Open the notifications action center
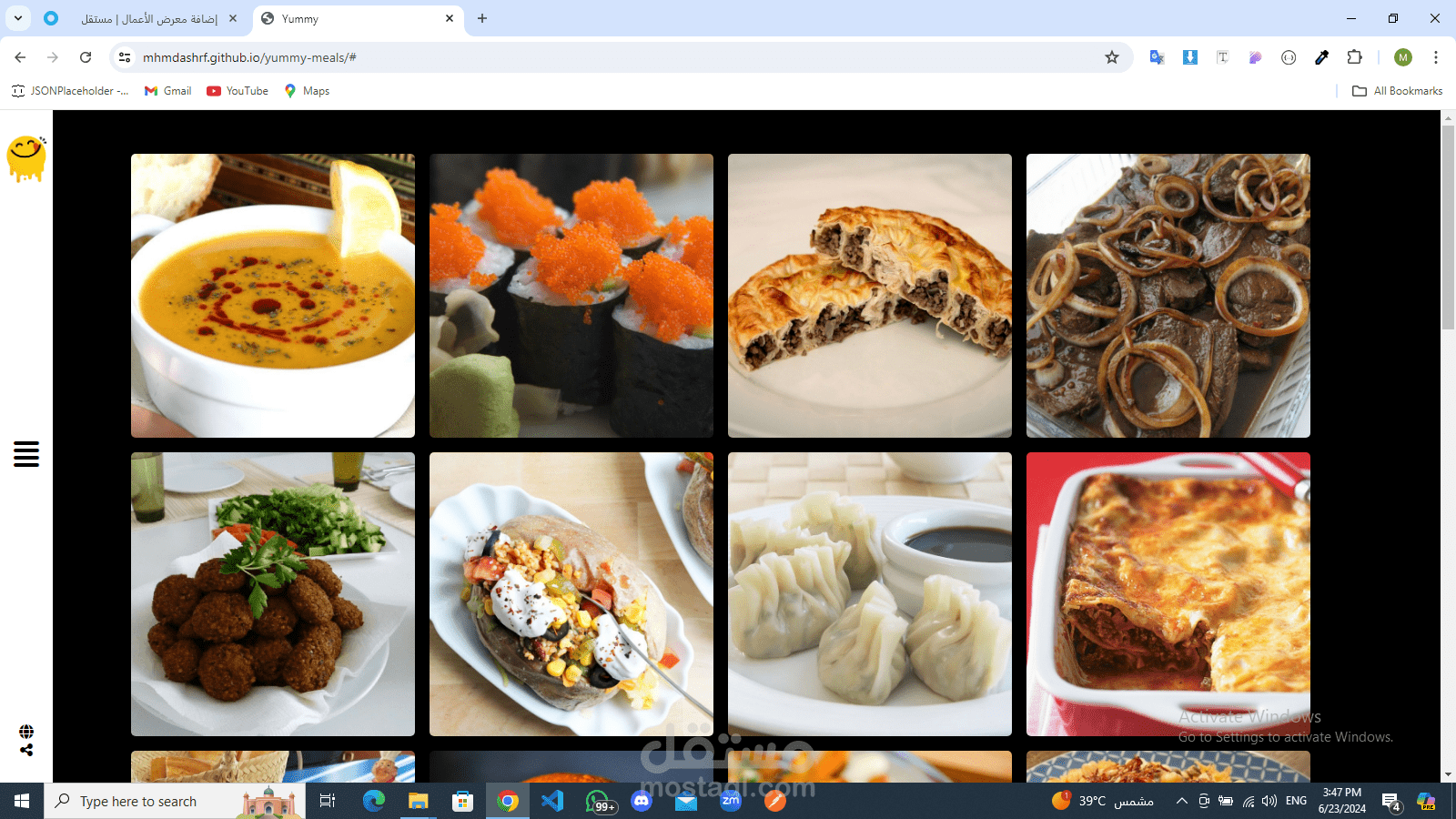Screen dimensions: 1456x819 point(1390,801)
